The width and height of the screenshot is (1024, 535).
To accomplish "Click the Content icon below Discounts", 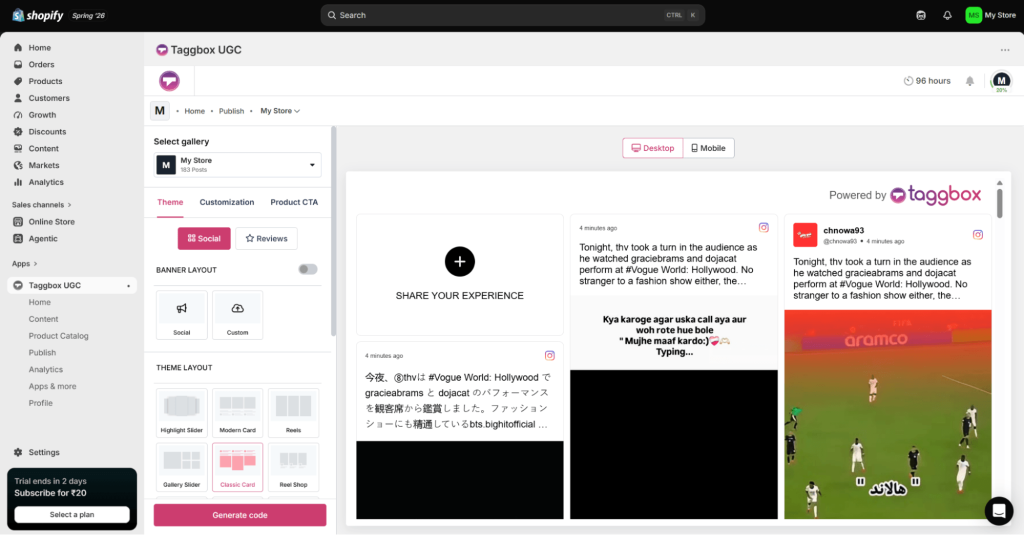I will coord(18,148).
